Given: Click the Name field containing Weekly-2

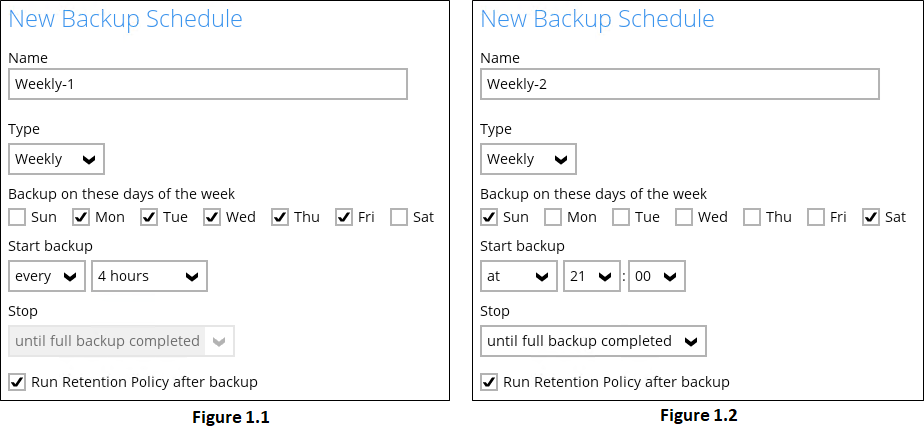Looking at the screenshot, I should point(680,84).
